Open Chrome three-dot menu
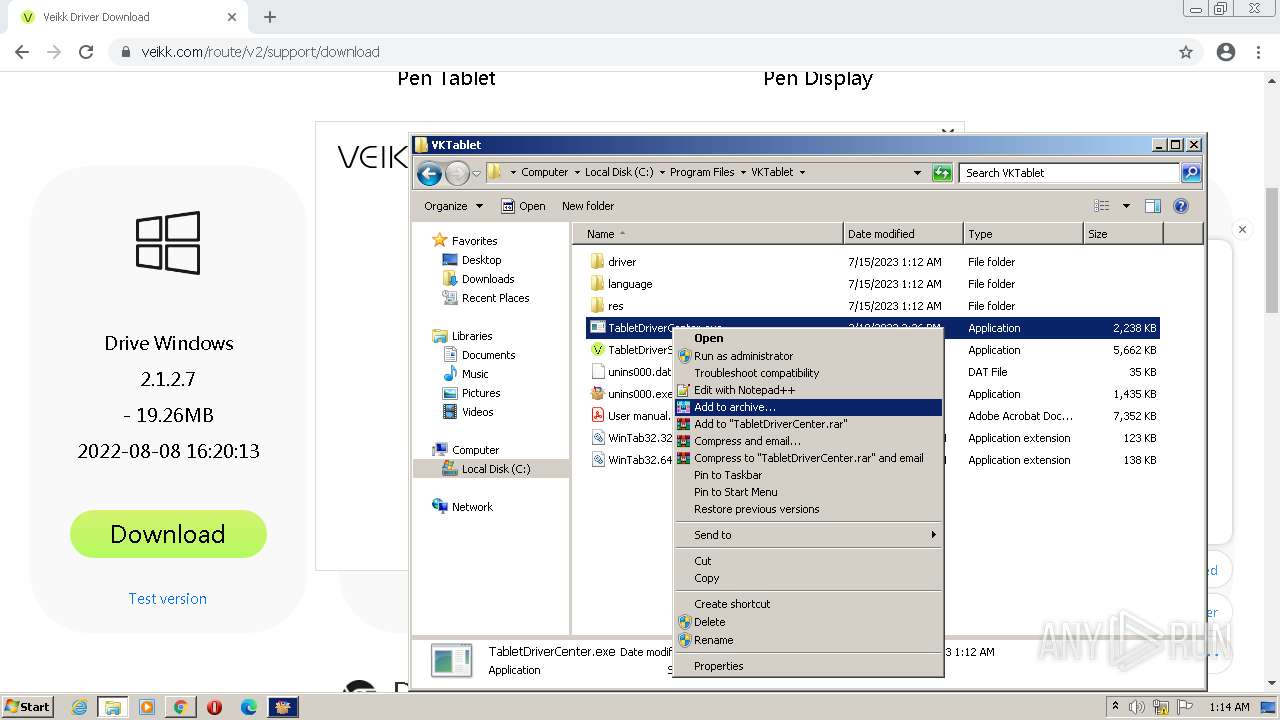The image size is (1280, 720). click(x=1258, y=52)
